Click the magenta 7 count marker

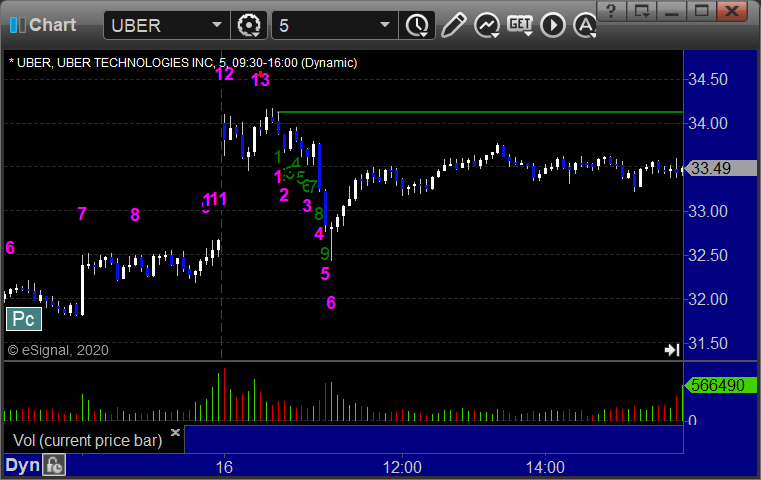coord(82,214)
